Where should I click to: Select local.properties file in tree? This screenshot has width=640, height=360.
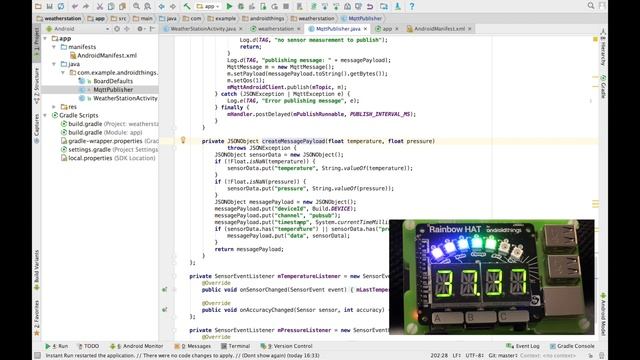(x=108, y=158)
